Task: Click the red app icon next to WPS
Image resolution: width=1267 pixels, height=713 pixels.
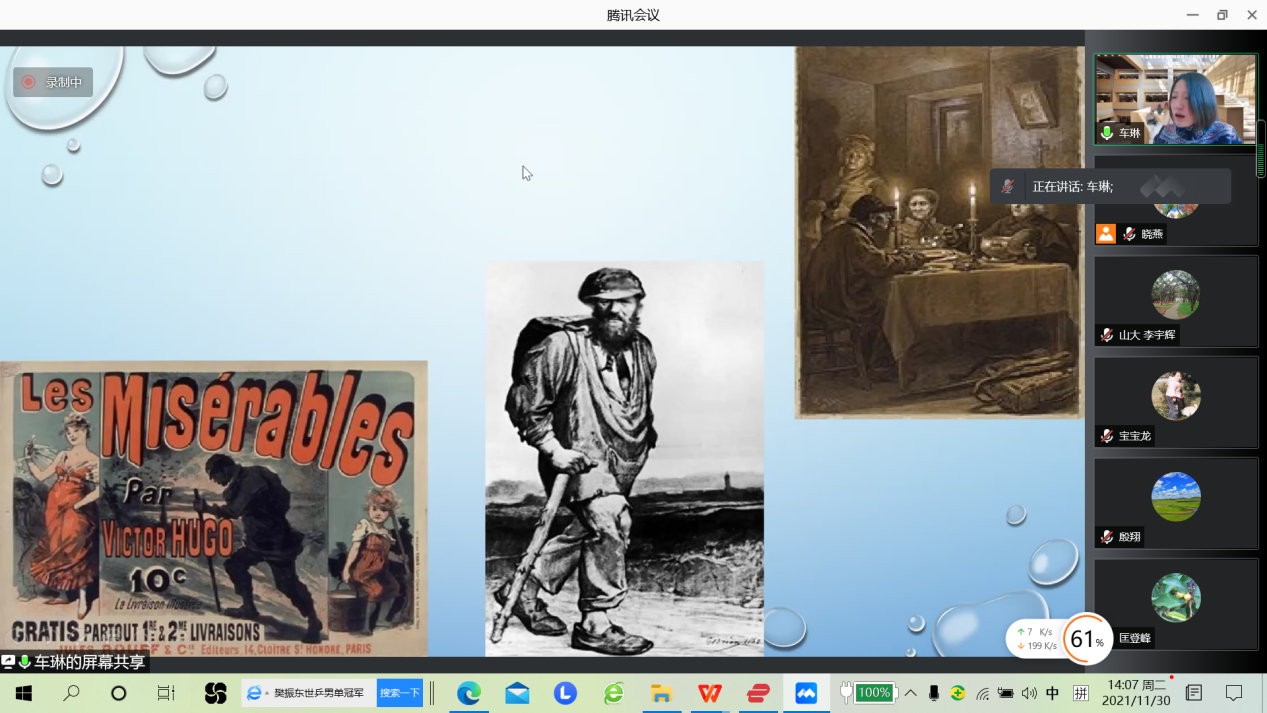Action: [x=758, y=693]
